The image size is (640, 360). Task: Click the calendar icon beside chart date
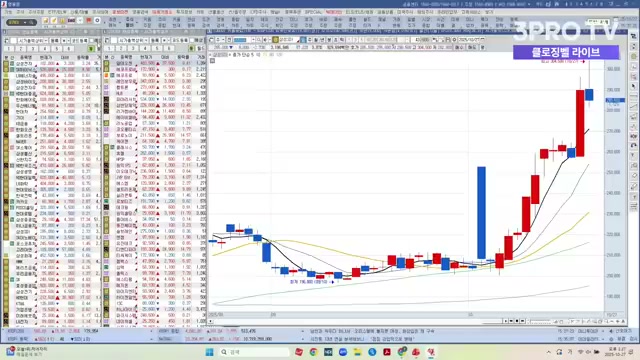(482, 40)
